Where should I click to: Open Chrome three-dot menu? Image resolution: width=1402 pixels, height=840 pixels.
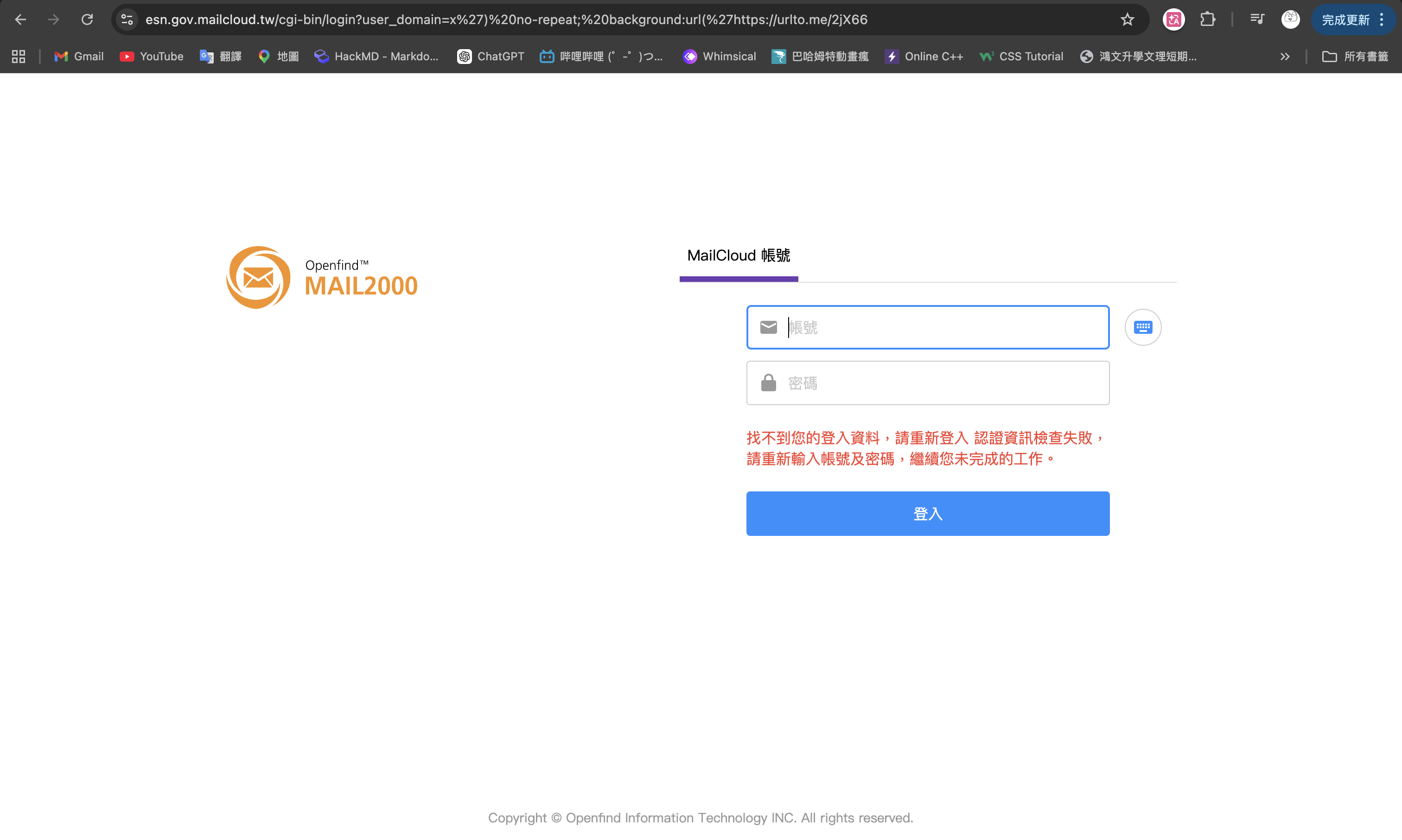[1382, 20]
